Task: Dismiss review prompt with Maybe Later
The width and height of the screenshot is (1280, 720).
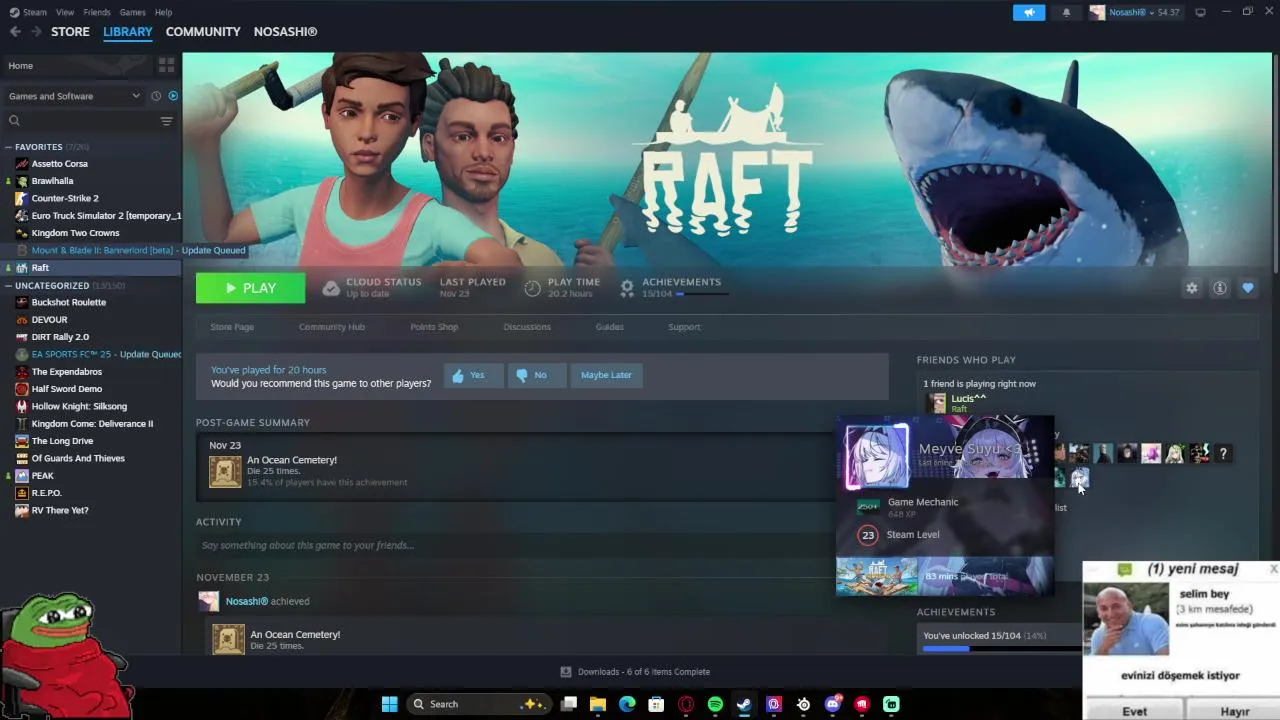Action: 606,375
